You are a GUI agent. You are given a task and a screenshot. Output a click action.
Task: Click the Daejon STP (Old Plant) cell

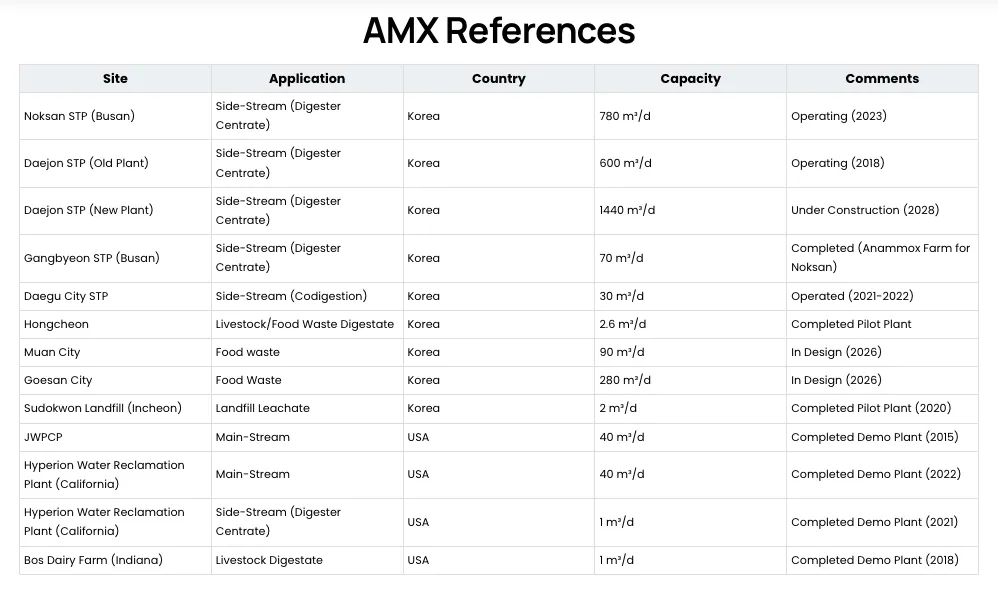point(86,163)
